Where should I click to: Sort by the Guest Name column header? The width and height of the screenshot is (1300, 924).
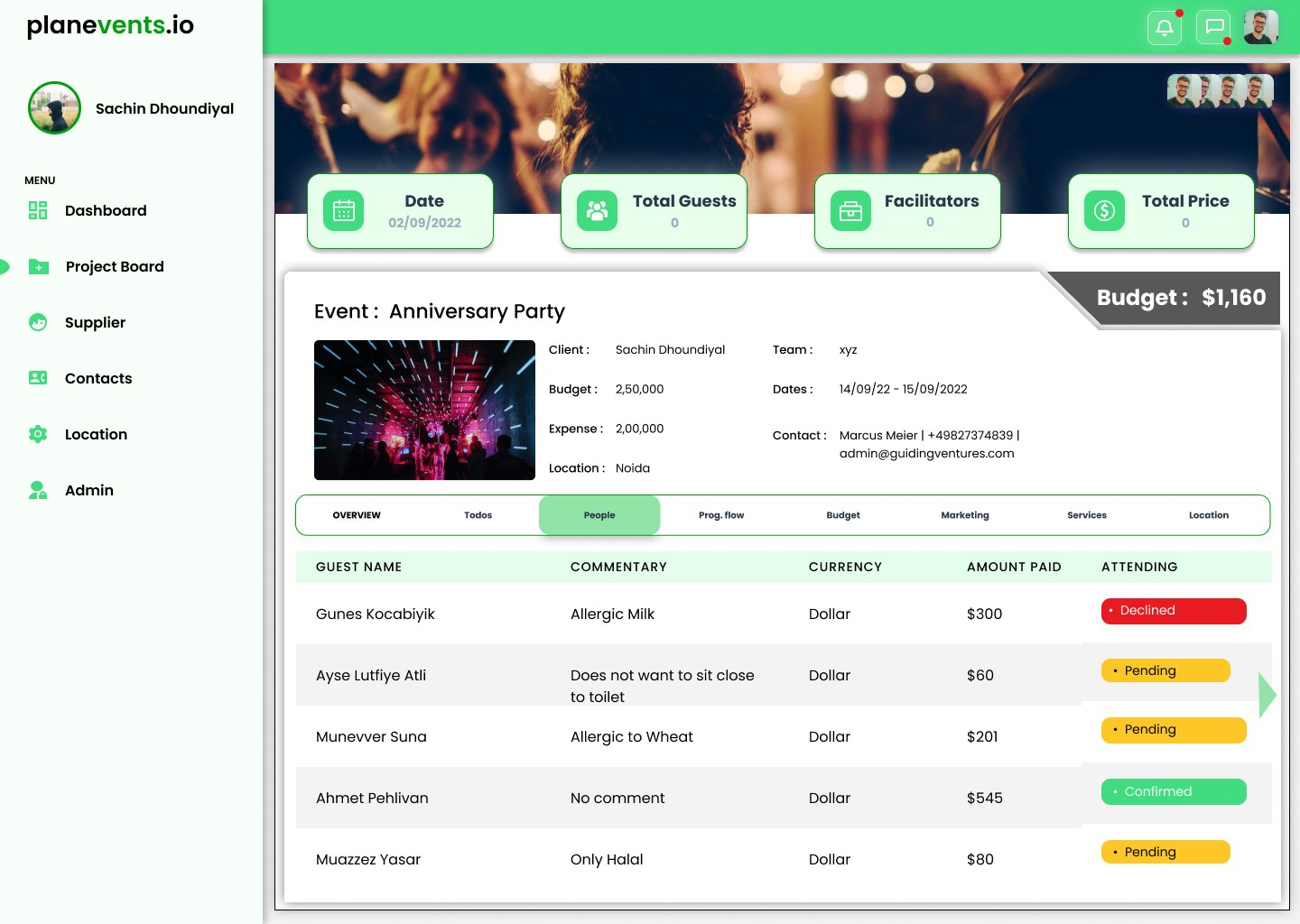click(358, 567)
